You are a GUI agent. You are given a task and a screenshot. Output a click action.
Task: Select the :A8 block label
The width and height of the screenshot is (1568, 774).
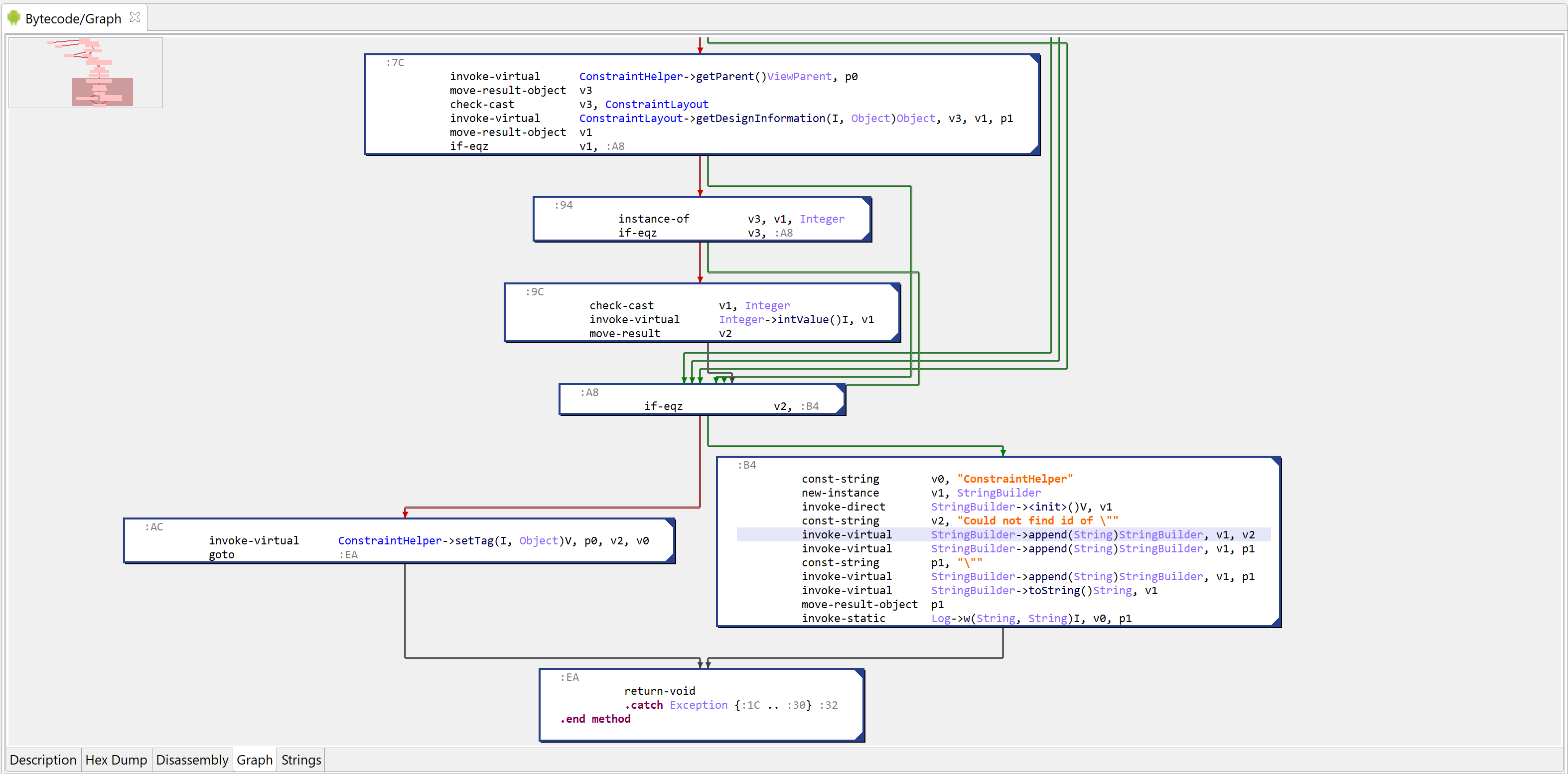pyautogui.click(x=589, y=392)
